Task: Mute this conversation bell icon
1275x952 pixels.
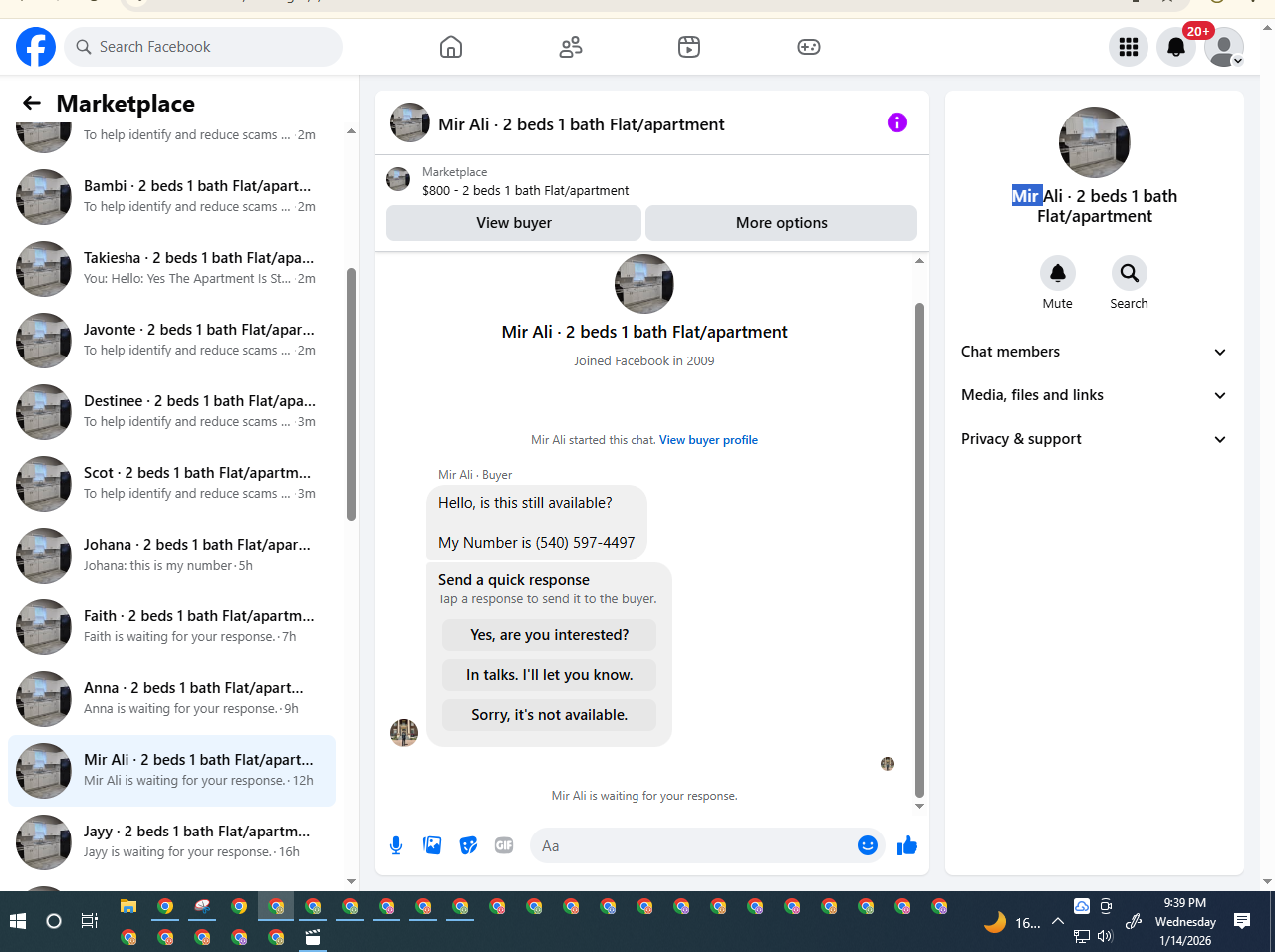Action: point(1058,273)
